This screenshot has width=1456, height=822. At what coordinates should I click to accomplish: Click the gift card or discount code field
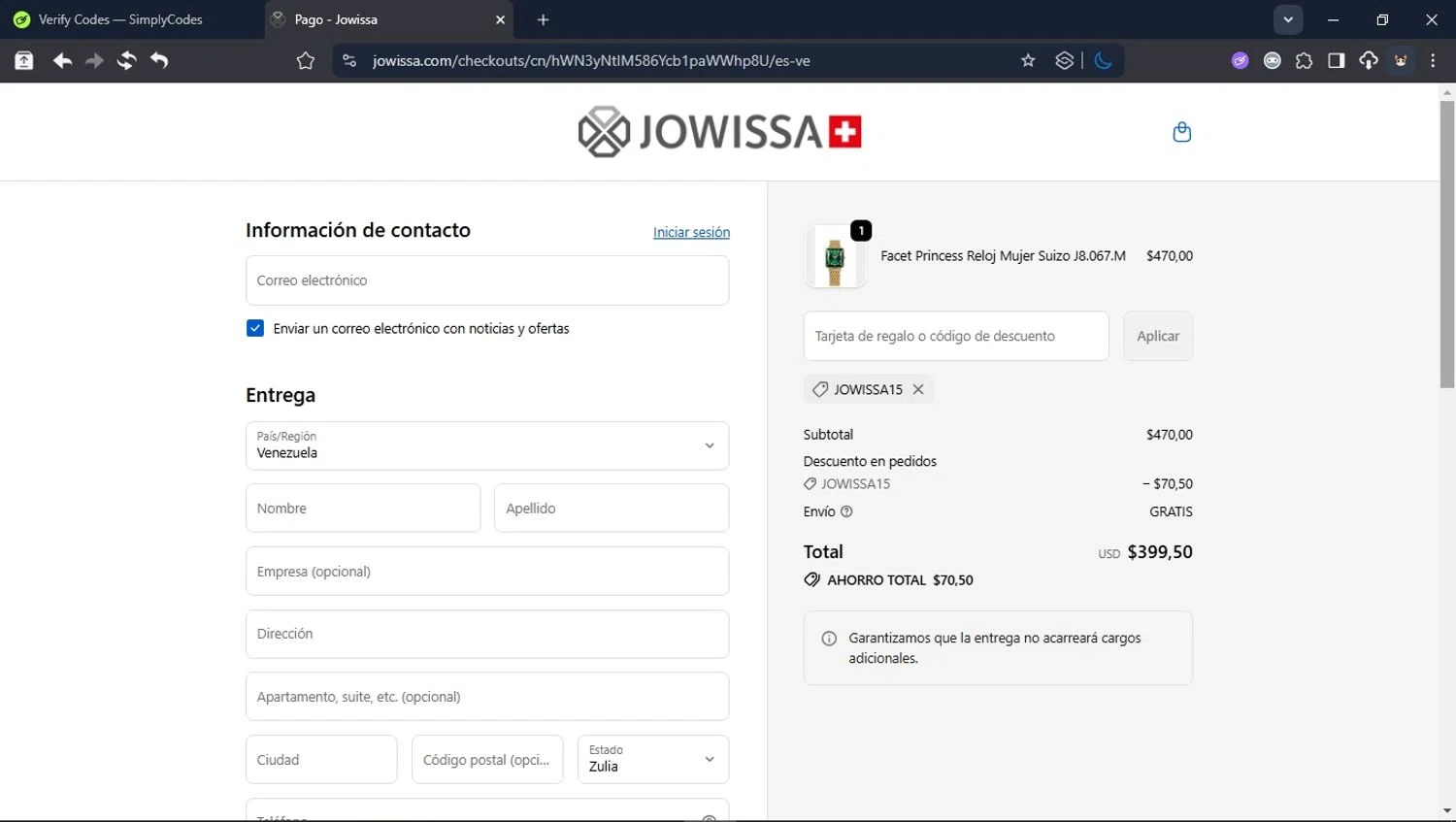tap(956, 336)
